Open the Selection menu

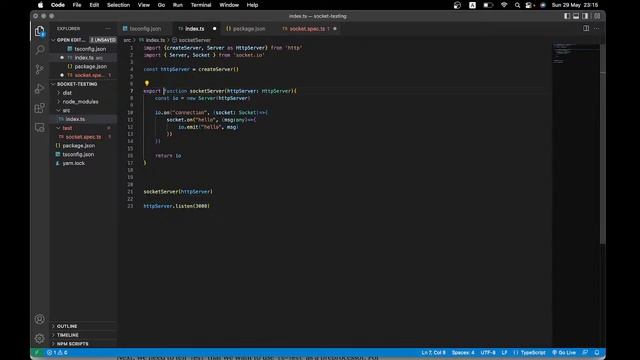(118, 5)
